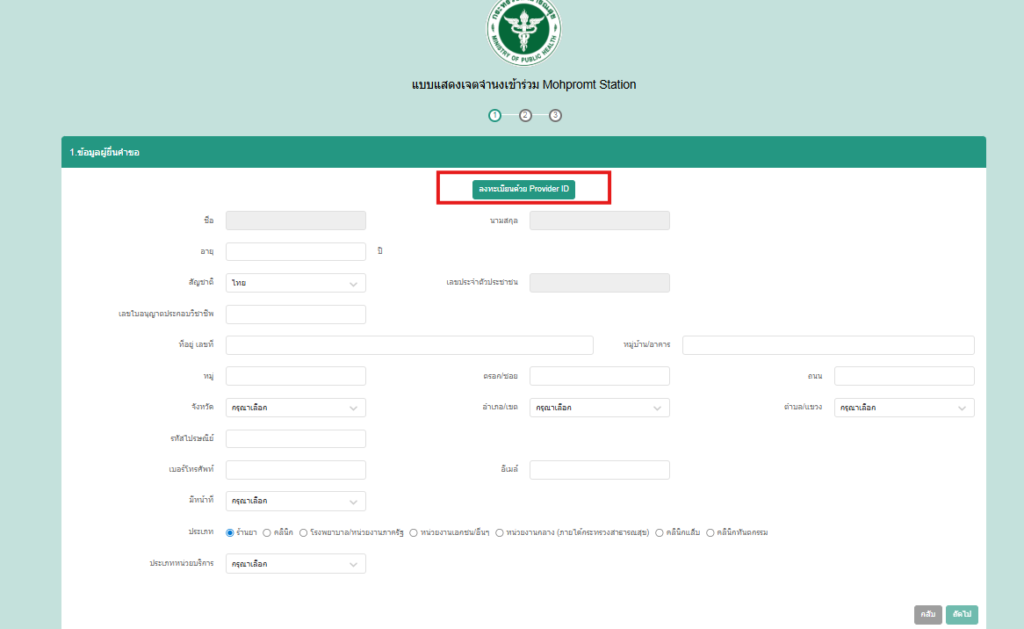Expand the ตำบล/แขวง subdistrict dropdown
Viewport: 1024px width, 629px height.
904,408
